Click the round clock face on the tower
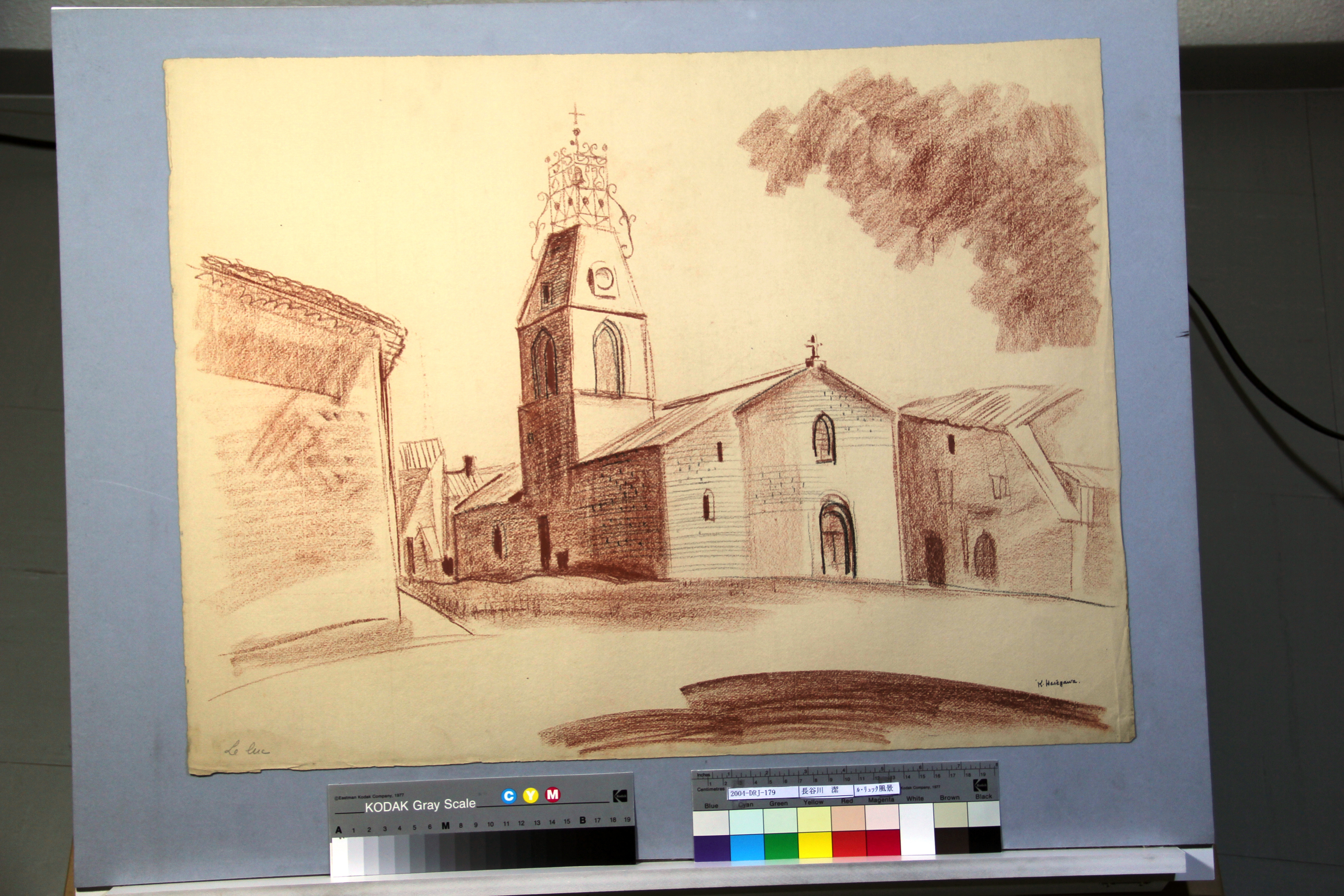 pos(603,279)
